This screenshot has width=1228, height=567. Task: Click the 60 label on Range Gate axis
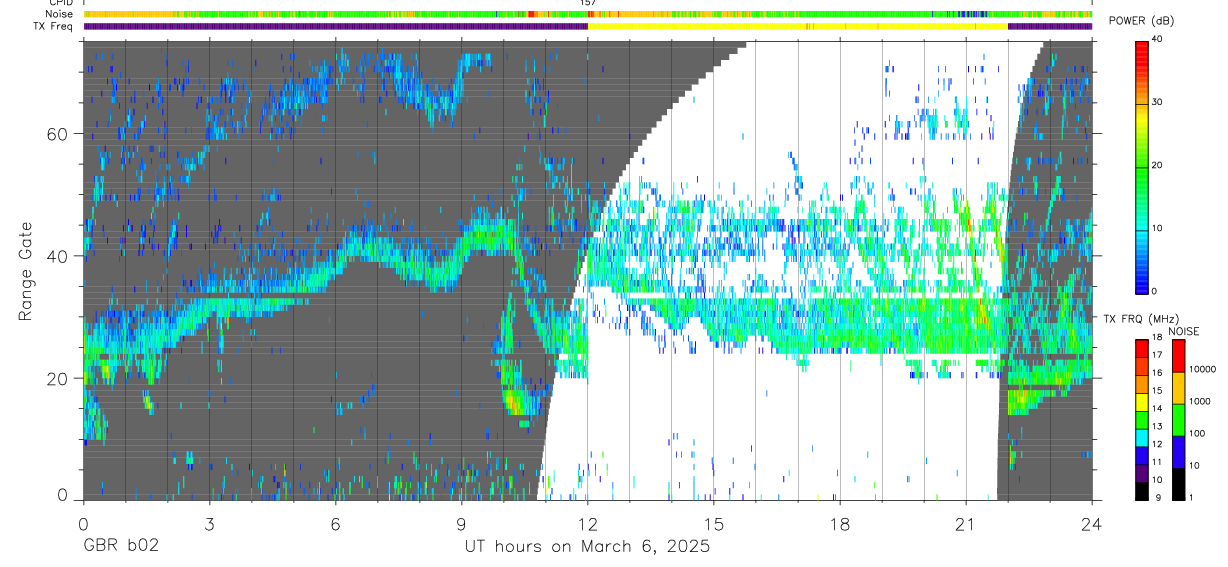59,134
